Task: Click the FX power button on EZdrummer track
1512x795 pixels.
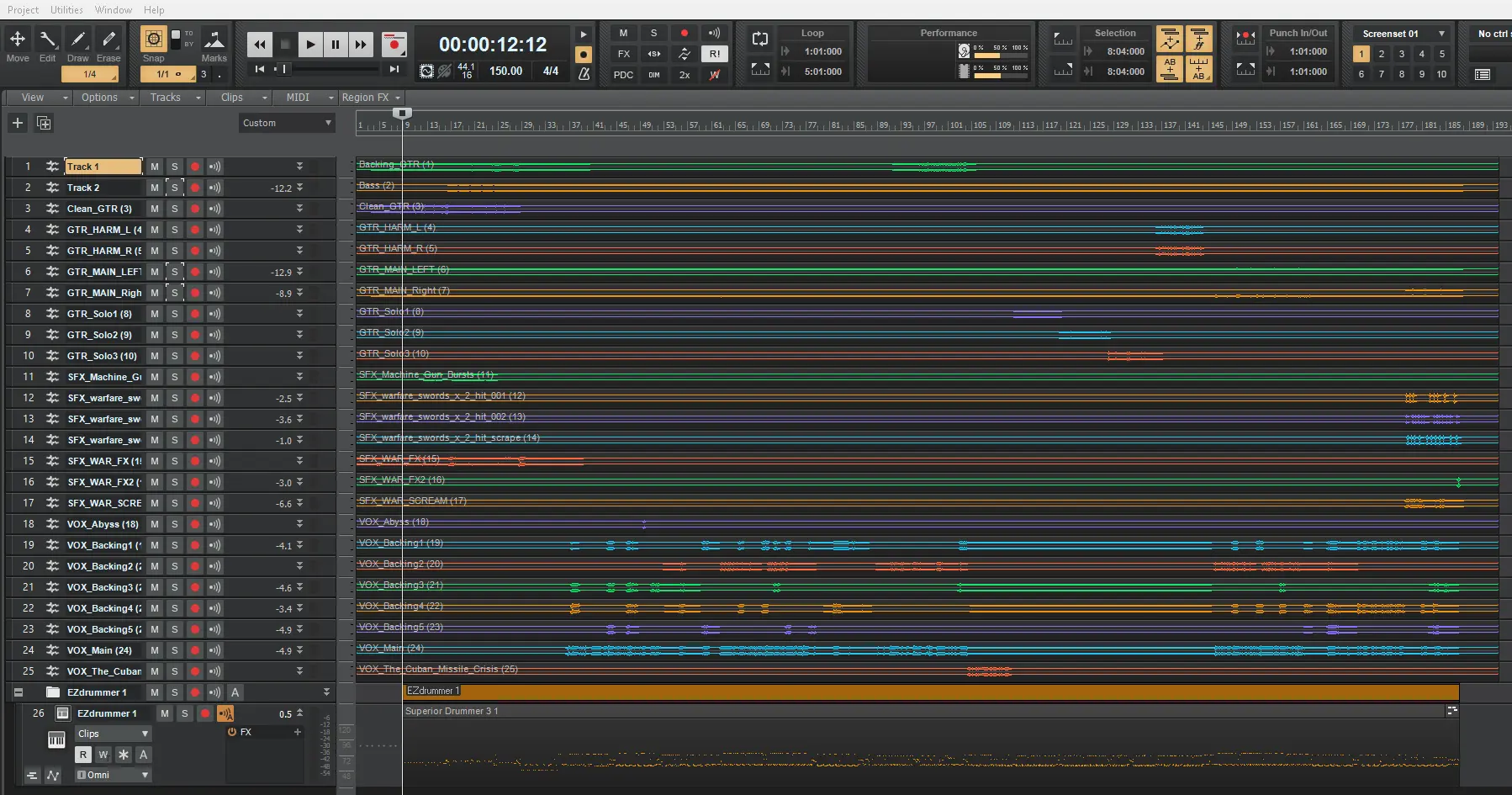Action: [232, 733]
